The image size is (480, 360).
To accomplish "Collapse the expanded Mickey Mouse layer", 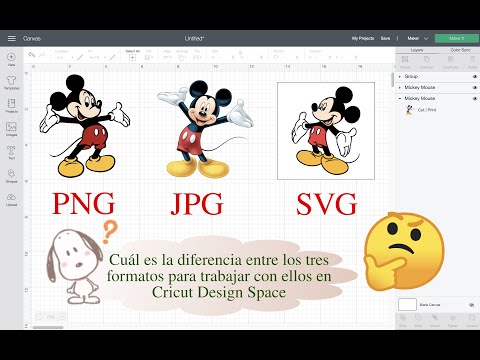I will [x=400, y=99].
